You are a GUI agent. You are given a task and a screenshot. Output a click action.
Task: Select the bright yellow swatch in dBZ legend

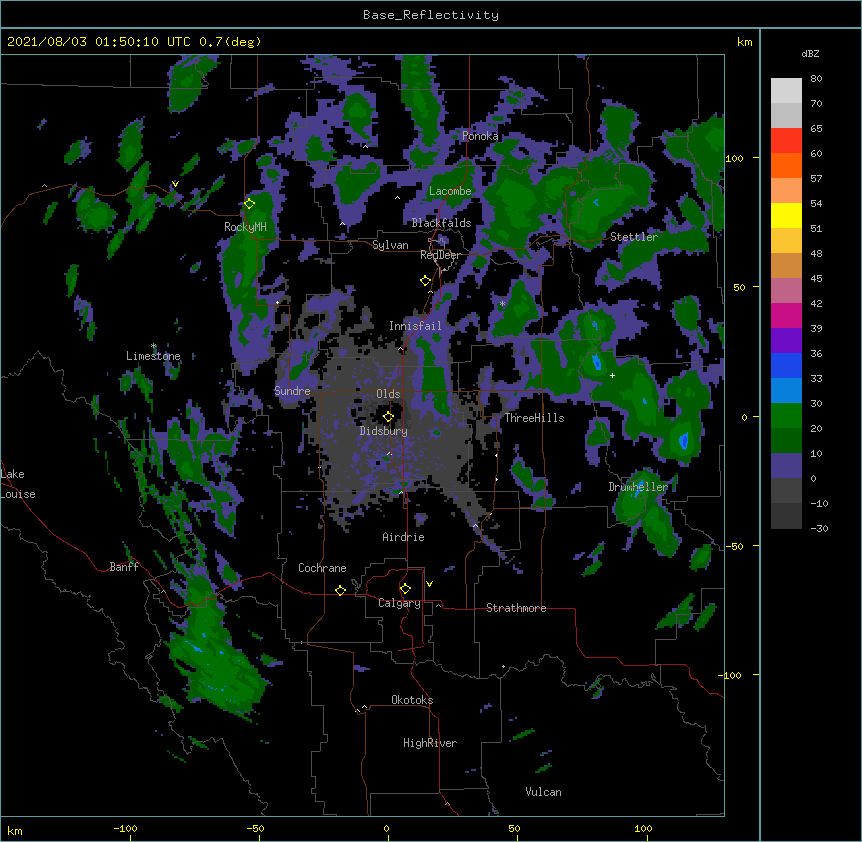tap(786, 215)
